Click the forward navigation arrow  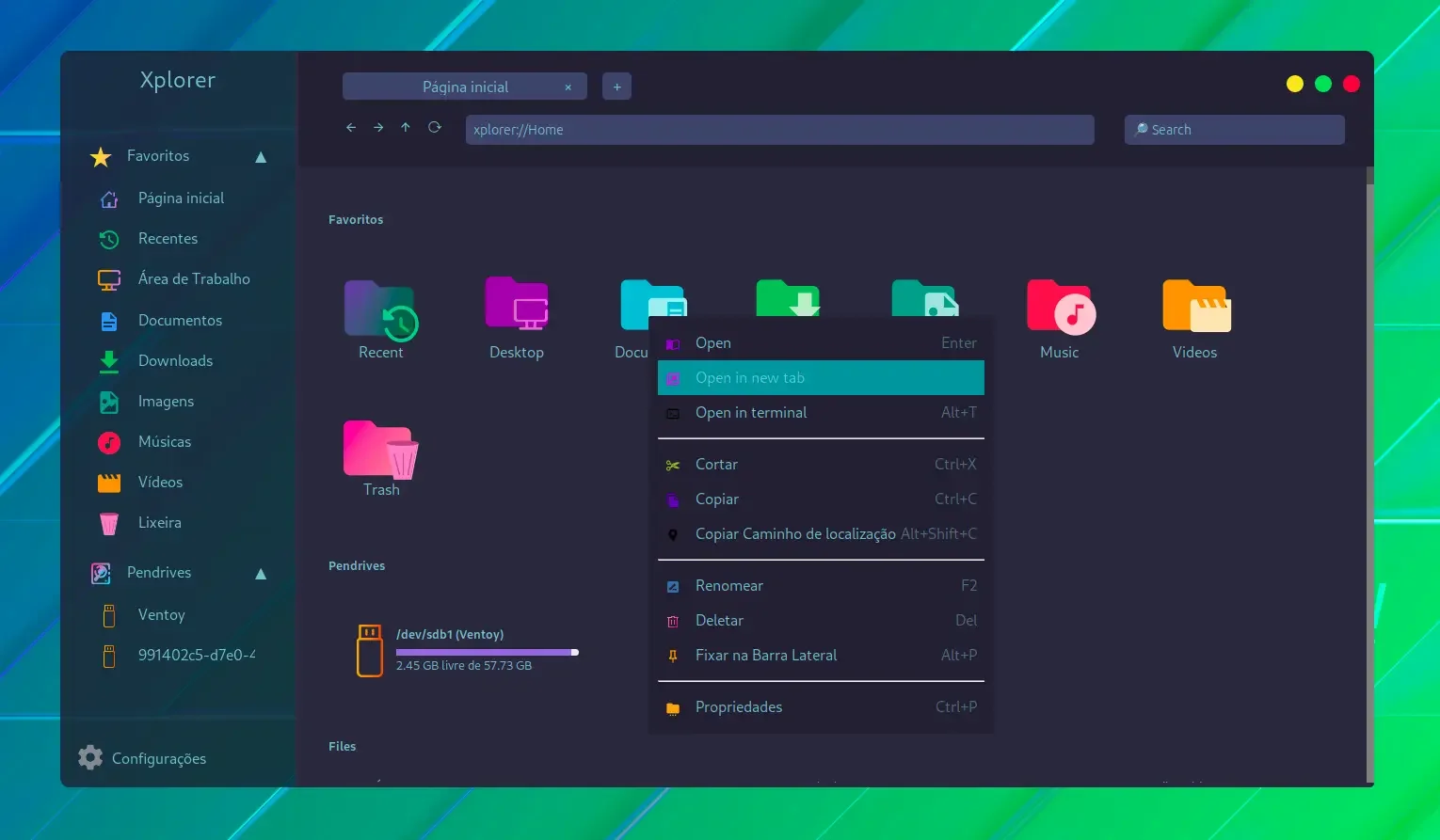click(x=378, y=128)
